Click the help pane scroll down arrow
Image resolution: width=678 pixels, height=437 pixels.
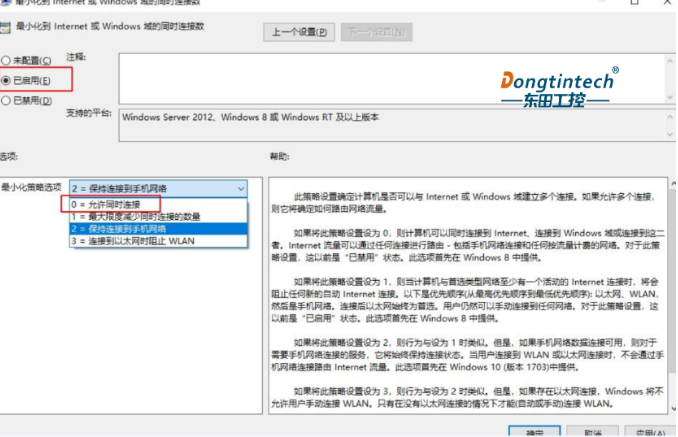pos(674,408)
